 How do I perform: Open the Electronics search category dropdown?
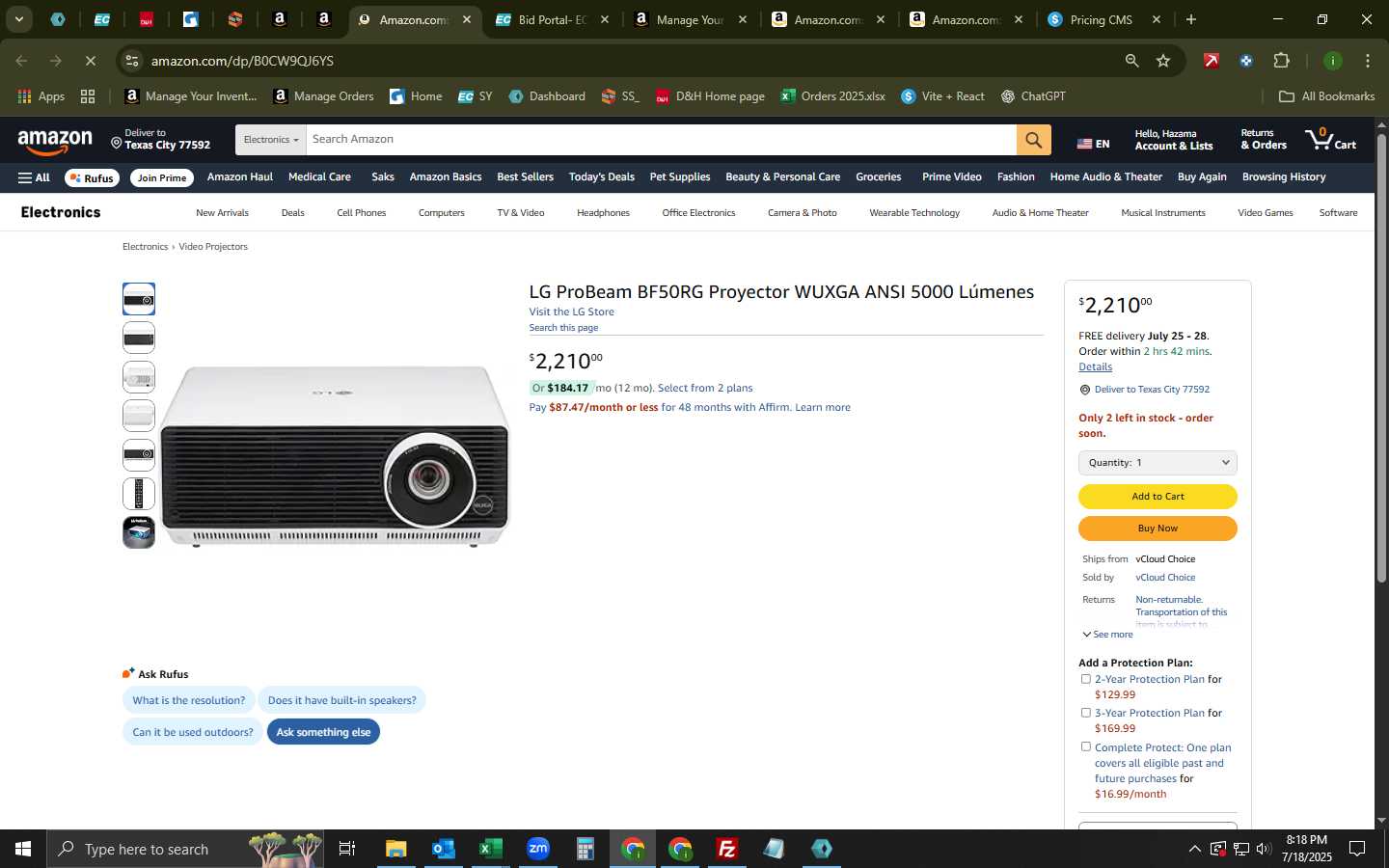pos(270,140)
